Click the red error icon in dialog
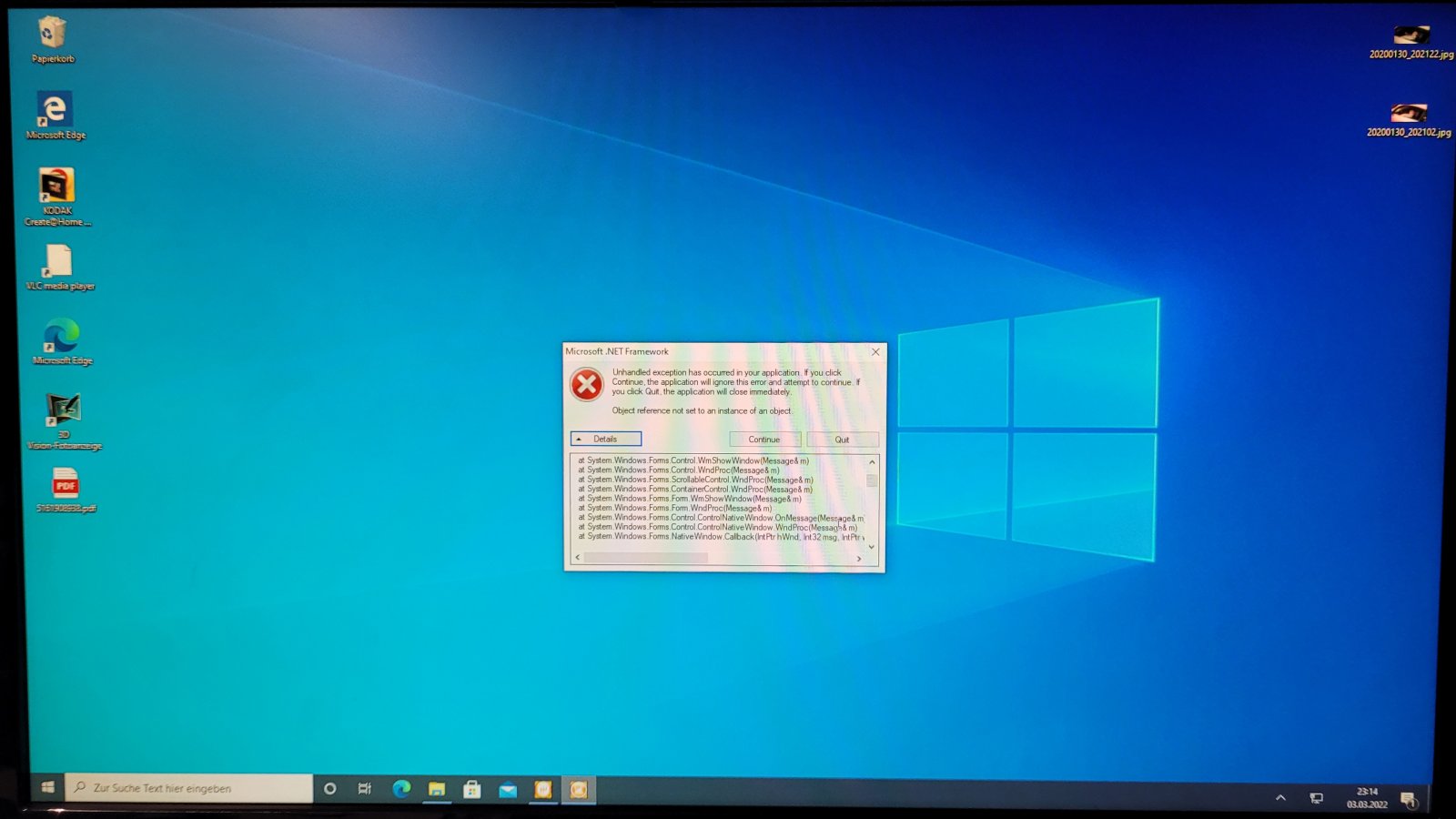Image resolution: width=1456 pixels, height=819 pixels. [587, 384]
